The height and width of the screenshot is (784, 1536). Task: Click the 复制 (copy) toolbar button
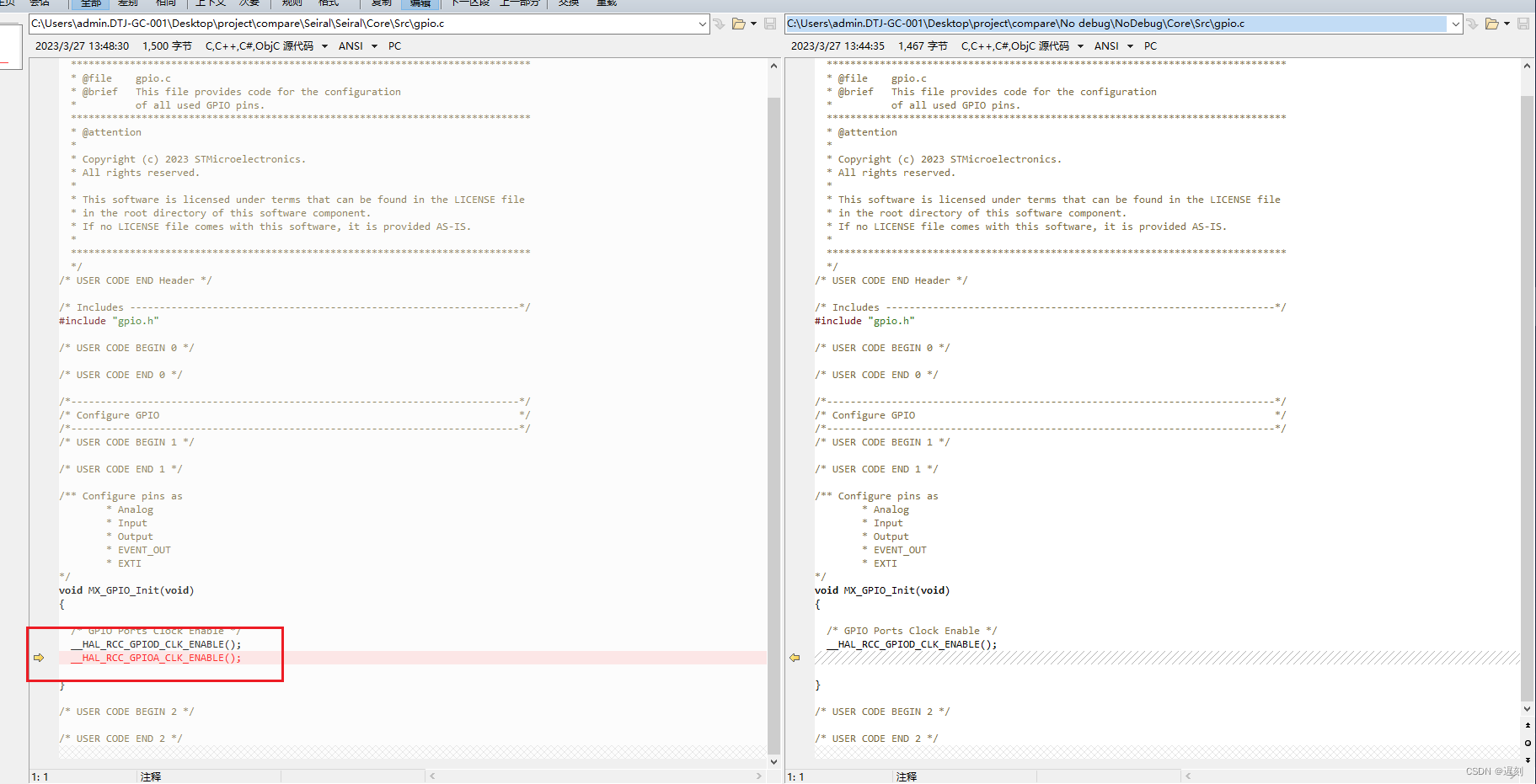(382, 3)
